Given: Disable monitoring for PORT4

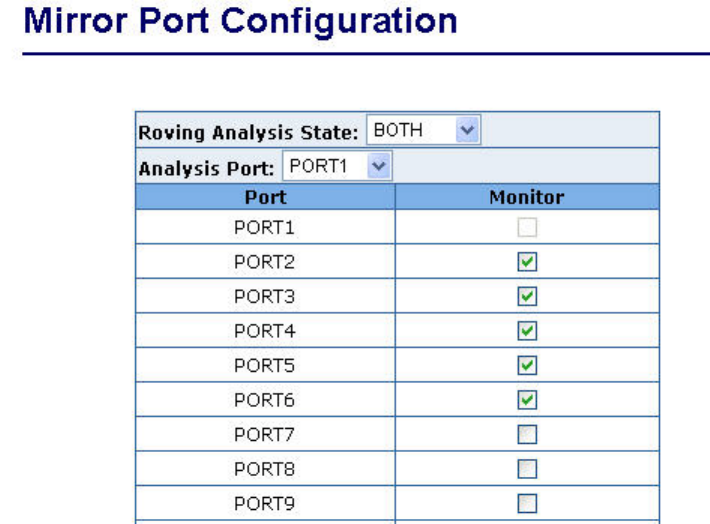Looking at the screenshot, I should click(527, 330).
